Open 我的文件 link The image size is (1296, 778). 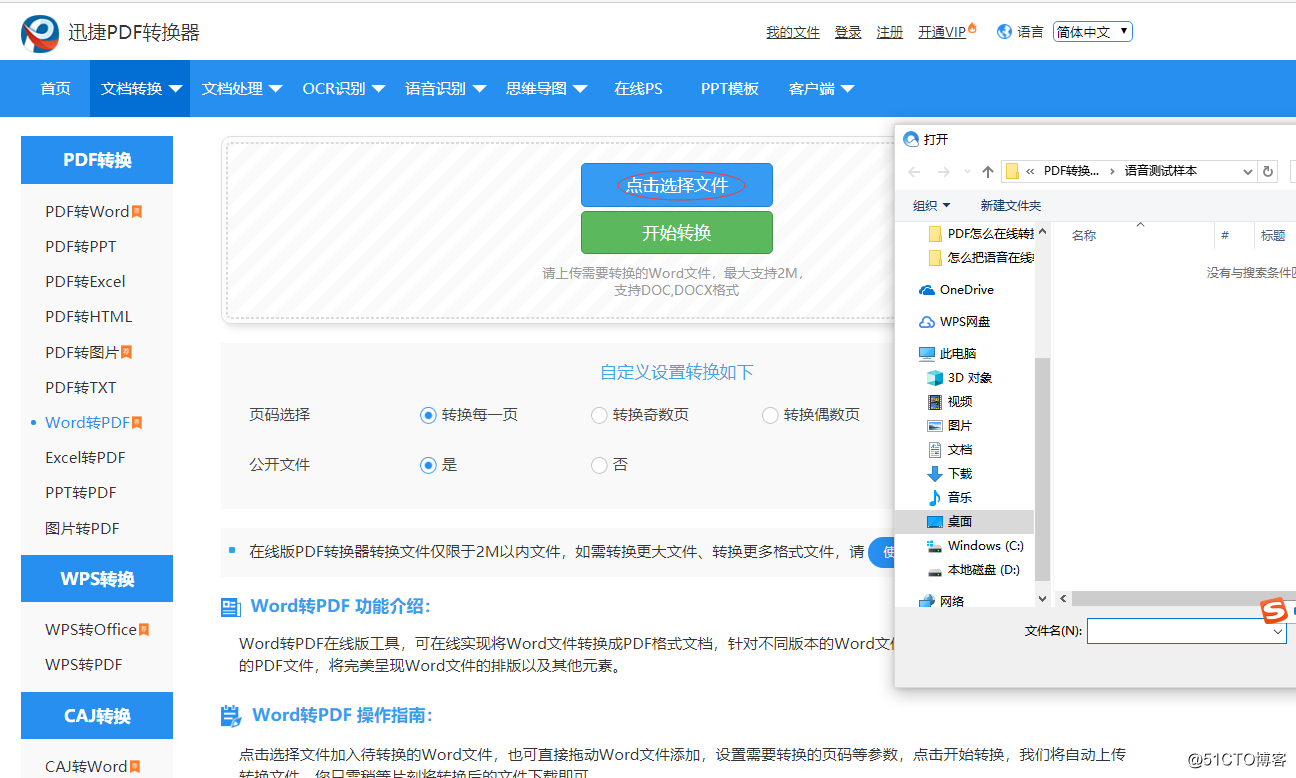tap(793, 32)
